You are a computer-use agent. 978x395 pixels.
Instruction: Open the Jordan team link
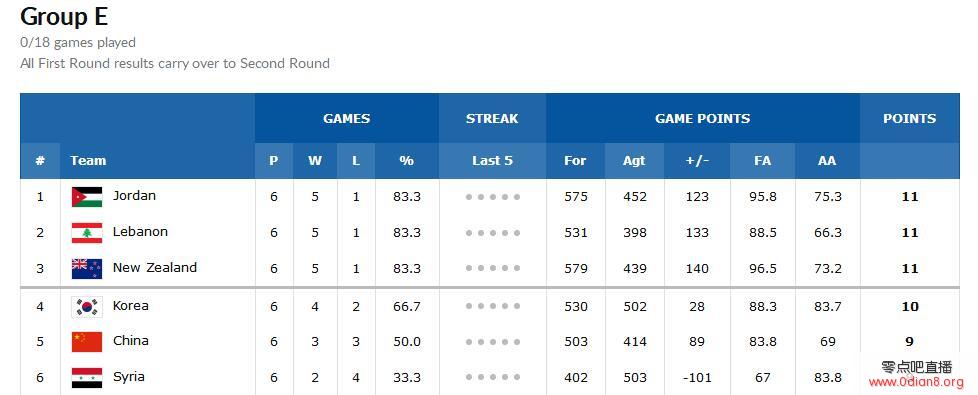click(x=134, y=196)
